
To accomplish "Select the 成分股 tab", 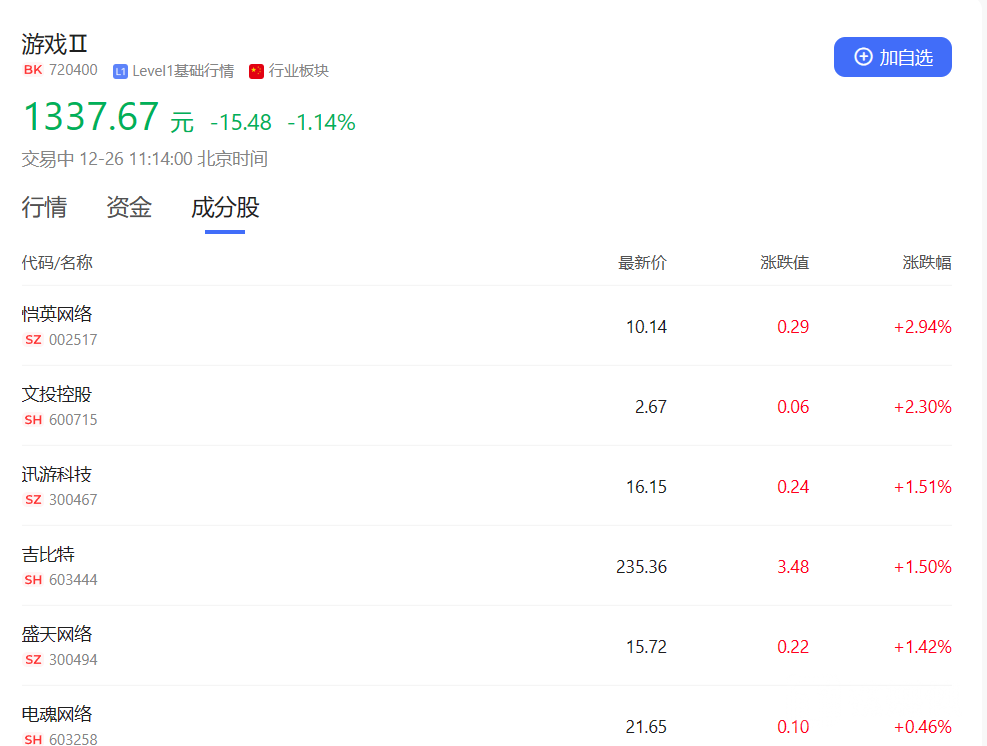I will coord(225,208).
